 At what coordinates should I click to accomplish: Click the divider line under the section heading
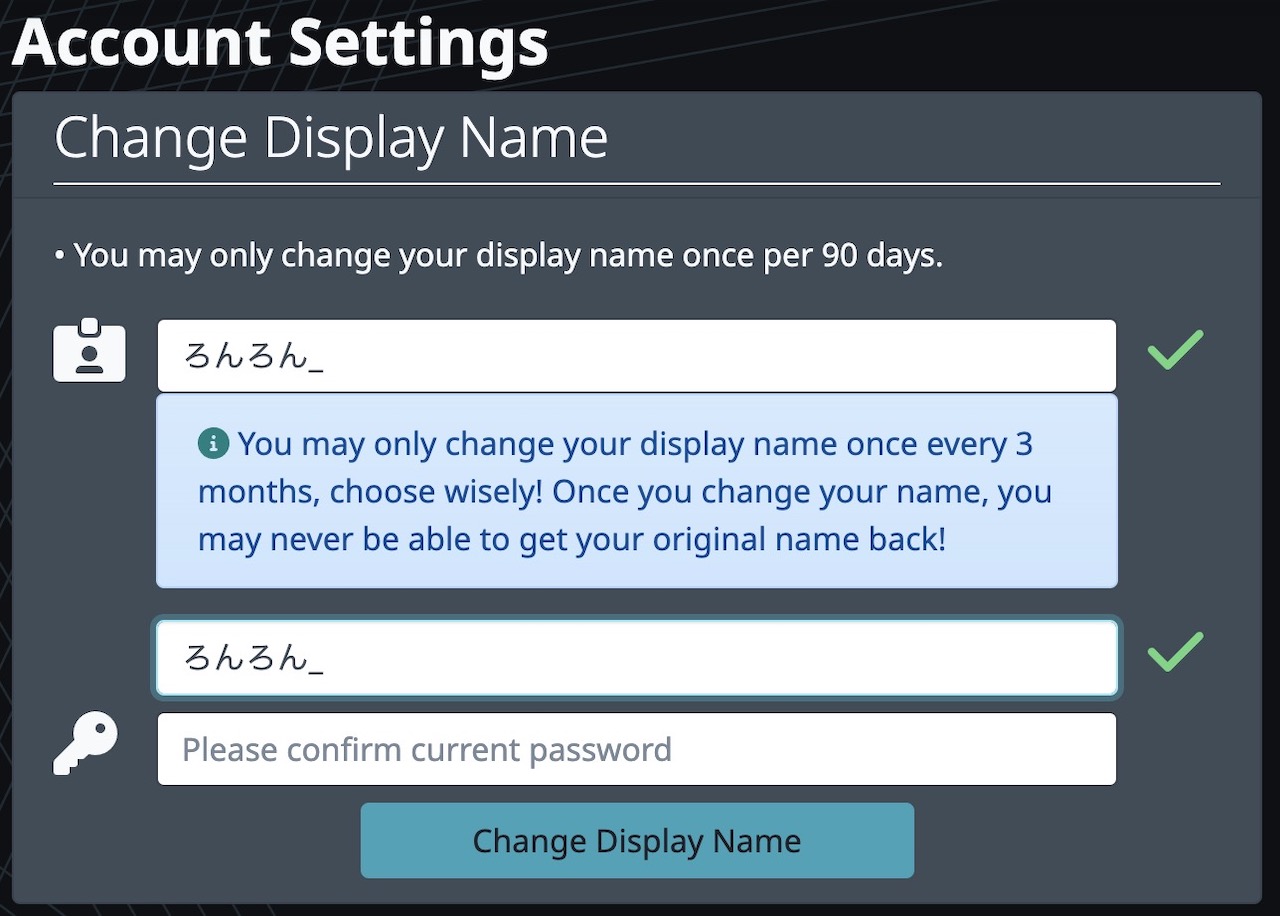coord(636,184)
